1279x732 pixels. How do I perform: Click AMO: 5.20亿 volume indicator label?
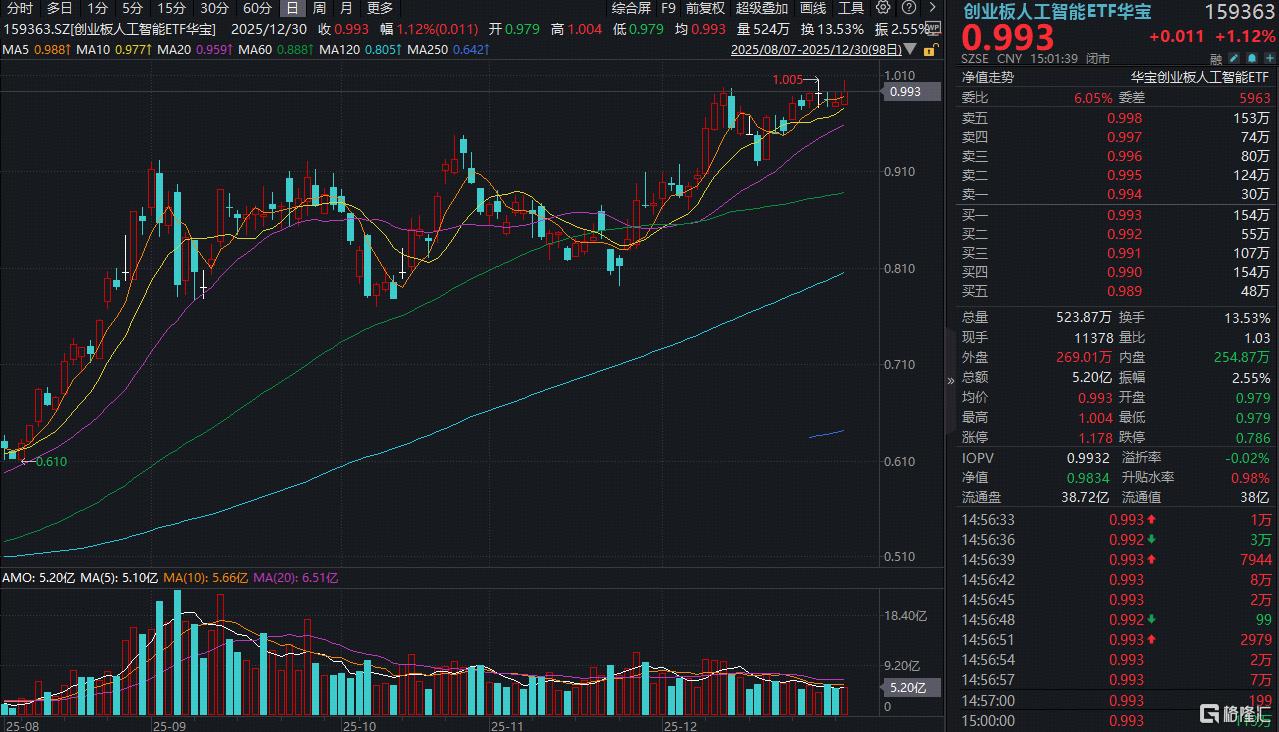pos(38,577)
